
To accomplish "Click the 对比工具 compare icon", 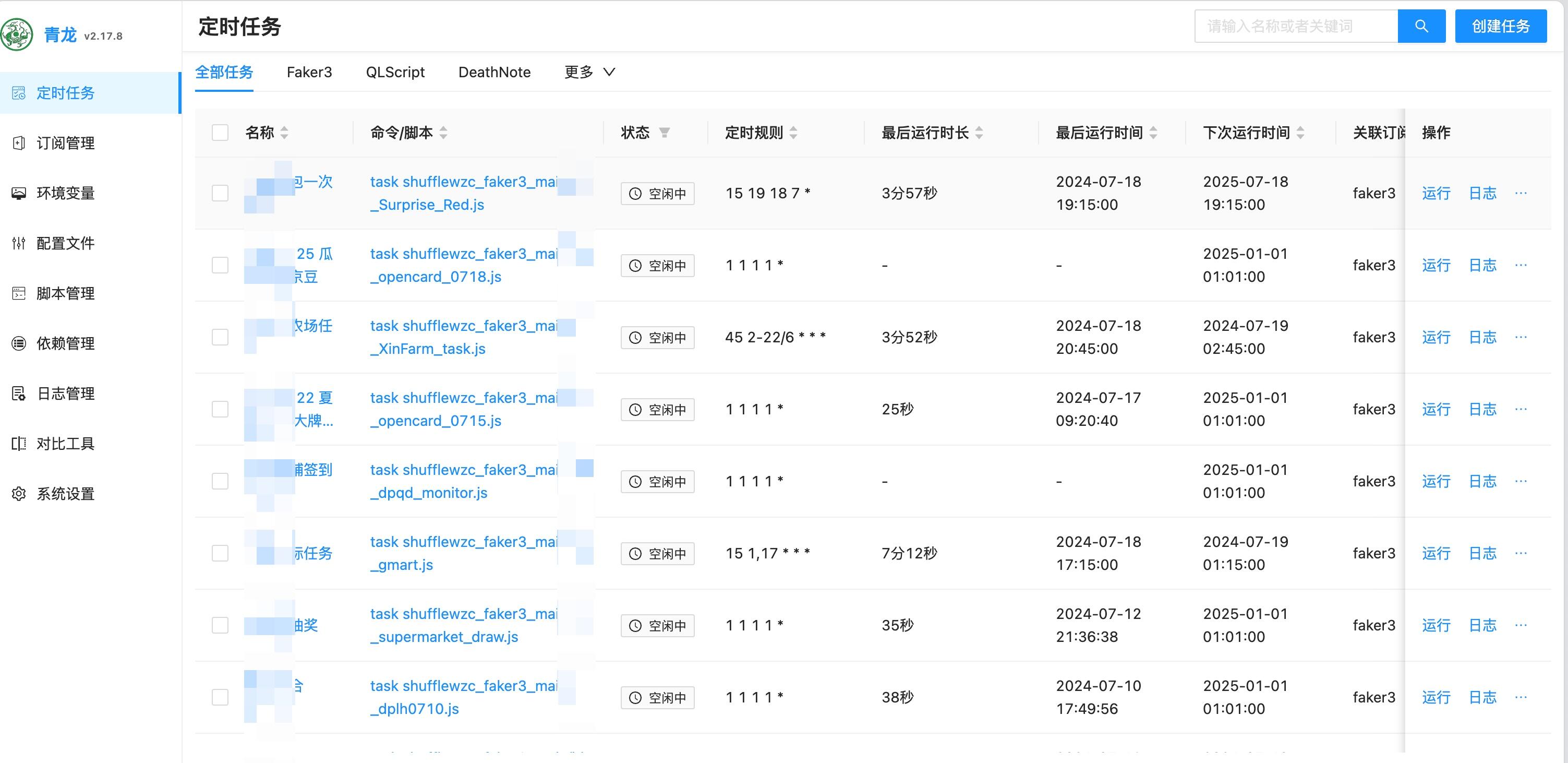I will tap(19, 443).
